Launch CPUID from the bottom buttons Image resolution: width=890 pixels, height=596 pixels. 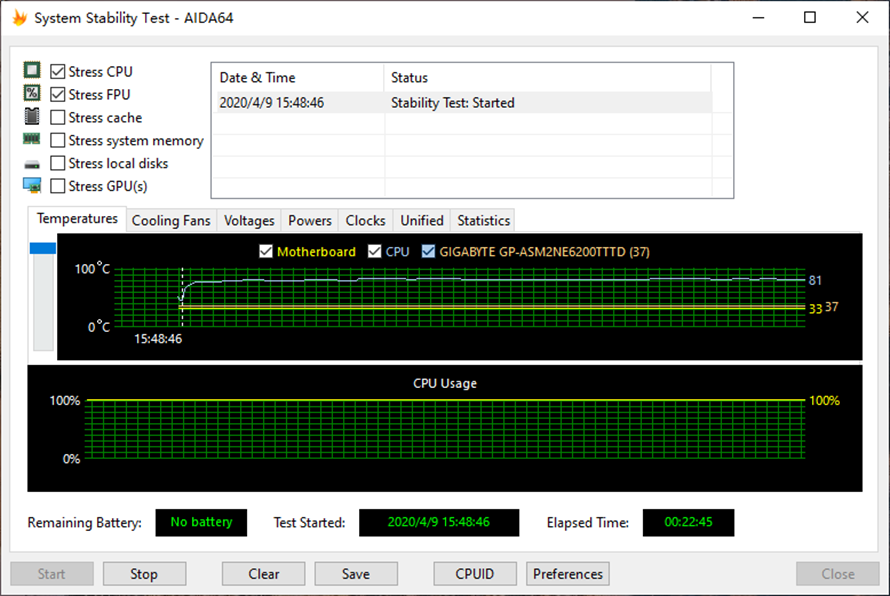[x=475, y=573]
